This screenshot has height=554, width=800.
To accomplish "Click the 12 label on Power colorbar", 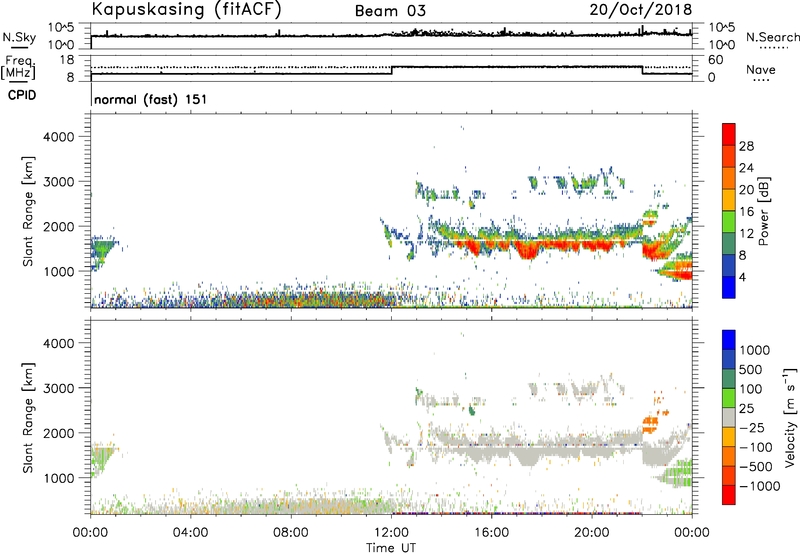I will (x=746, y=234).
